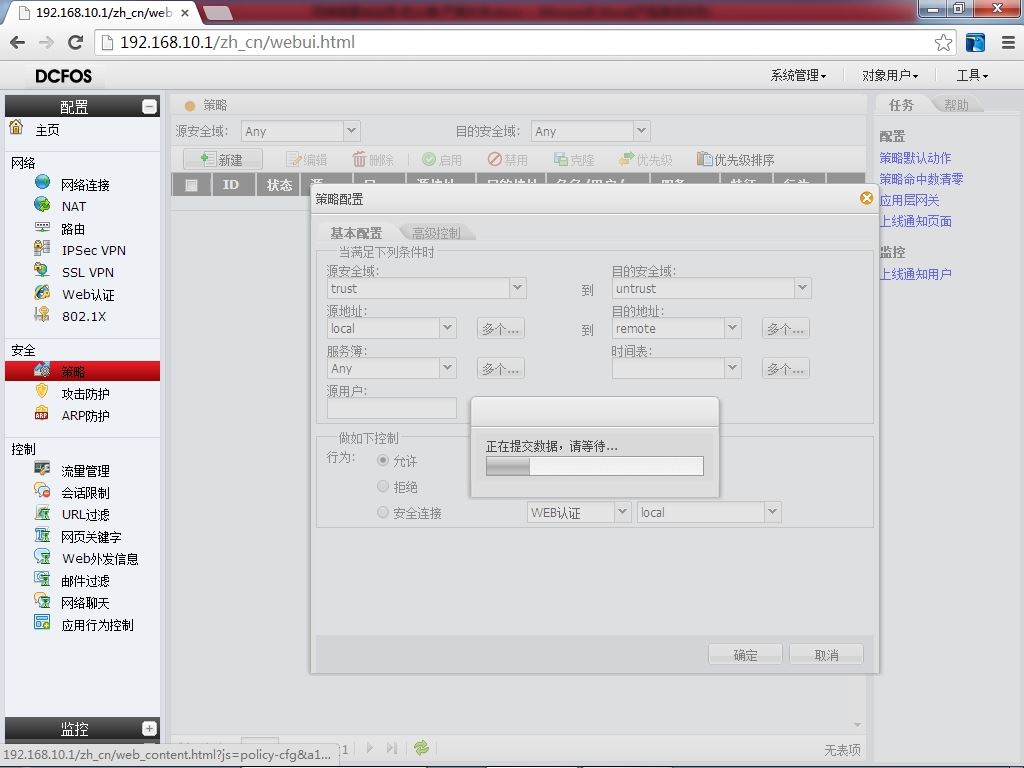Image resolution: width=1024 pixels, height=768 pixels.
Task: Open the 主页 home icon
Action: tap(16, 127)
